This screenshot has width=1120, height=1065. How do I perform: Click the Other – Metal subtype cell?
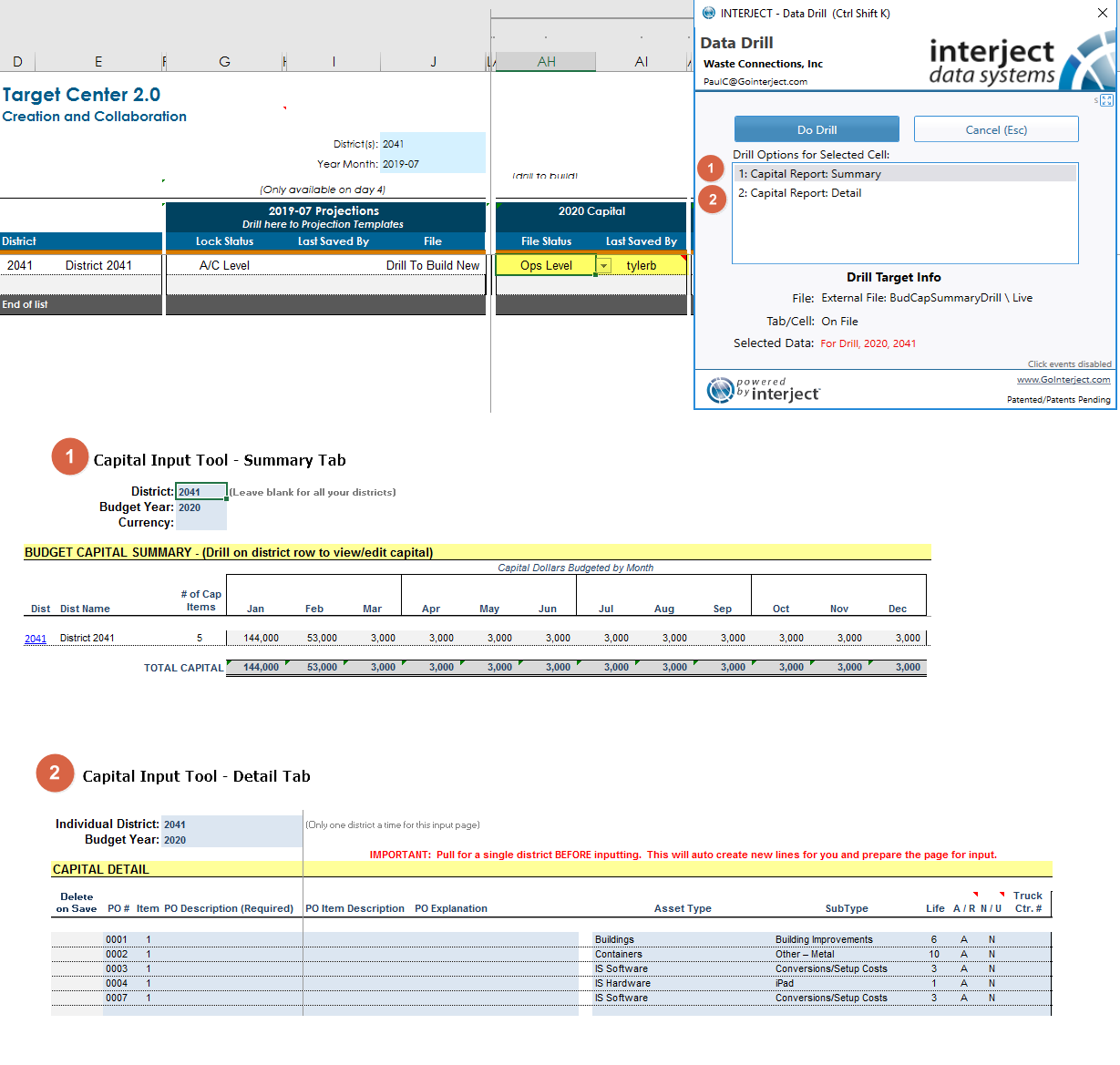(x=805, y=954)
